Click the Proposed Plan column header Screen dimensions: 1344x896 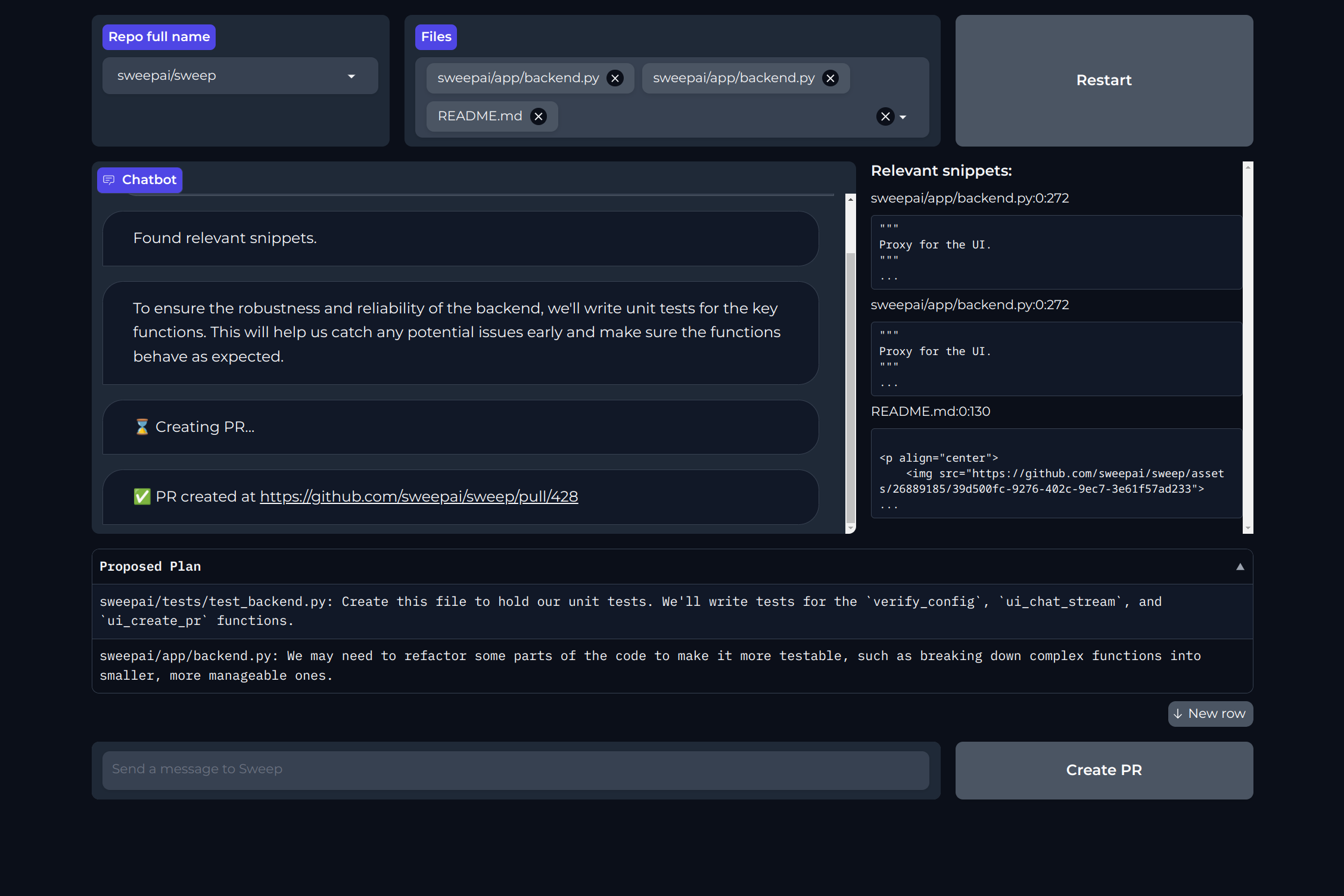(x=151, y=567)
